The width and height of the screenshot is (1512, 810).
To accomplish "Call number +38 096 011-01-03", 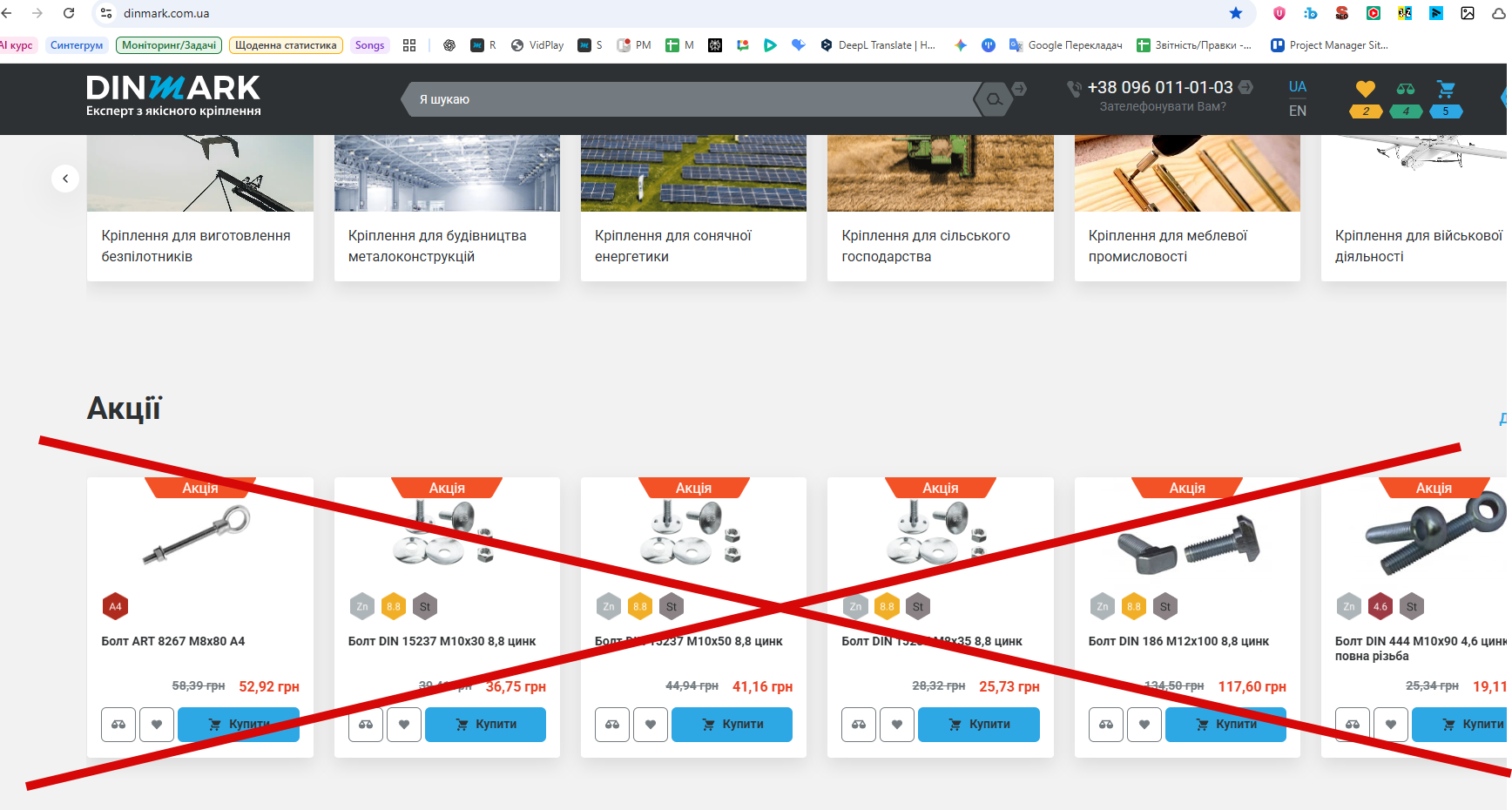I will click(x=1160, y=87).
